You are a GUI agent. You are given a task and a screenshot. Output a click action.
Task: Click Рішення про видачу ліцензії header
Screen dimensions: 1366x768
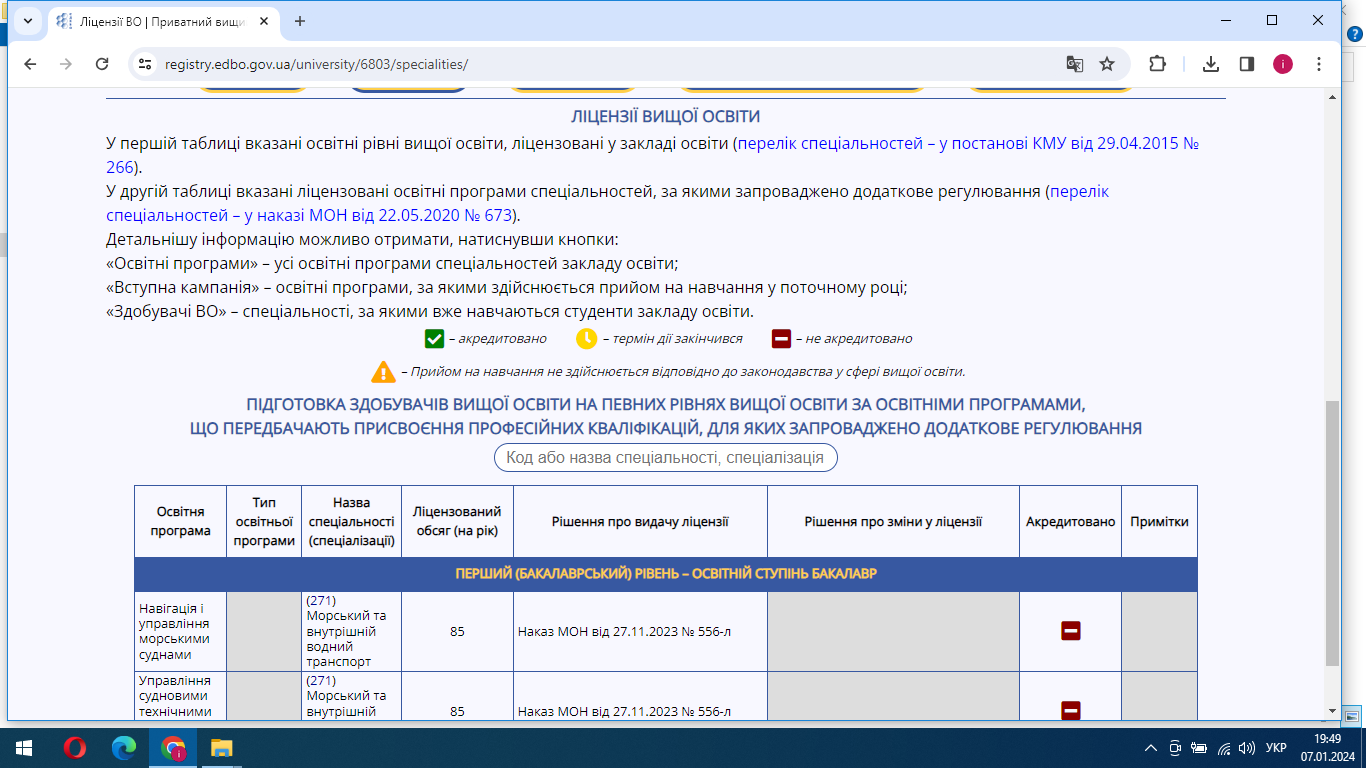click(640, 522)
